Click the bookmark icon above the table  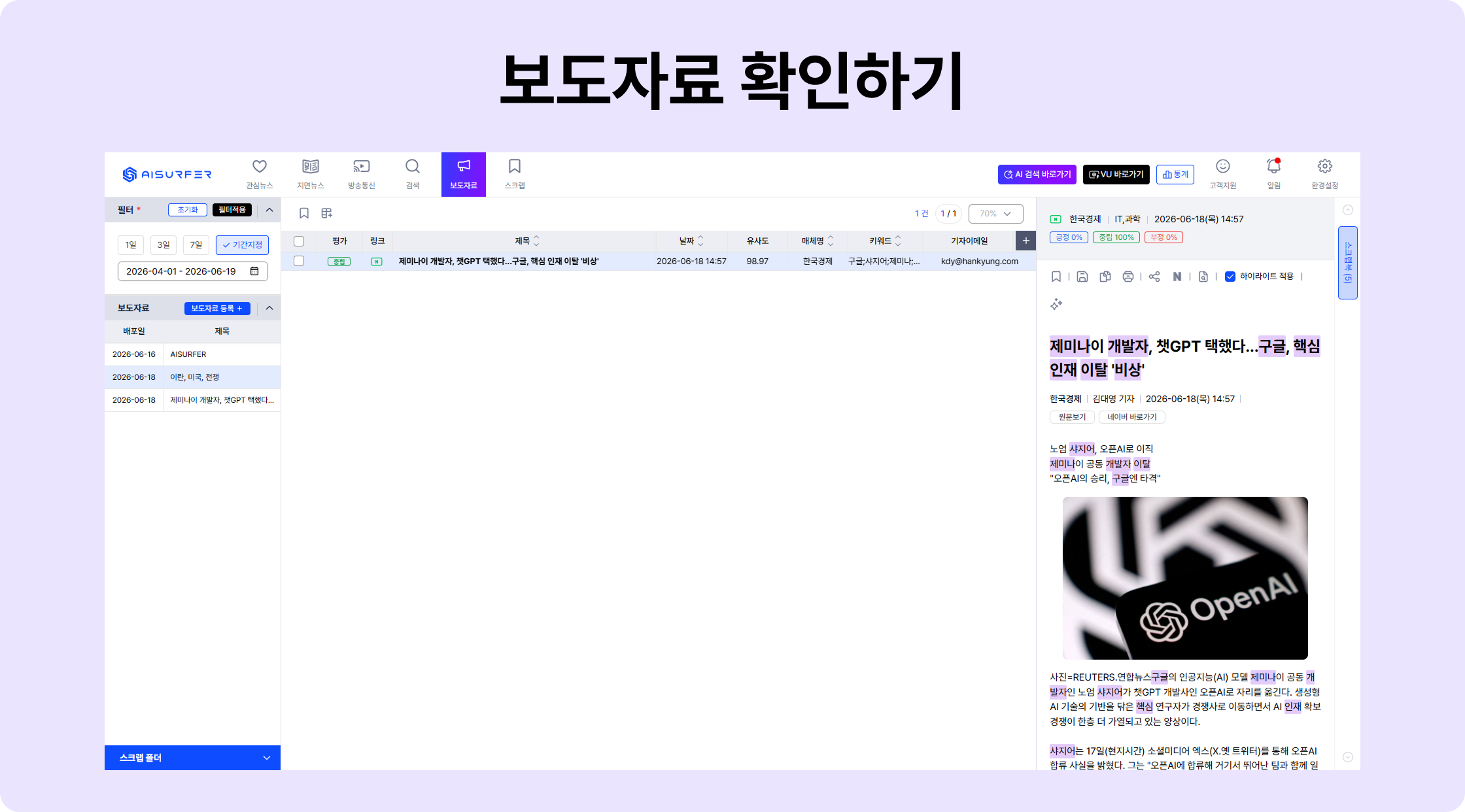[x=304, y=213]
